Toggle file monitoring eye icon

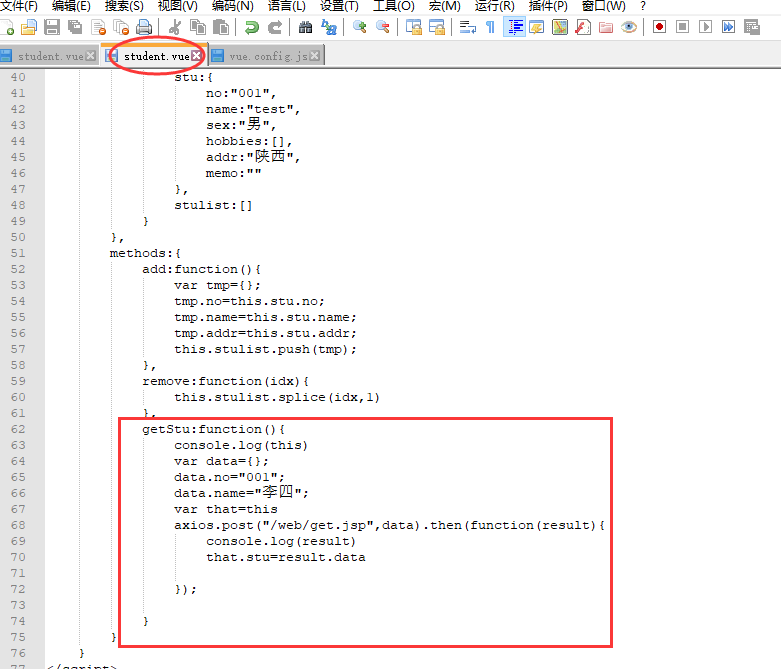point(629,27)
